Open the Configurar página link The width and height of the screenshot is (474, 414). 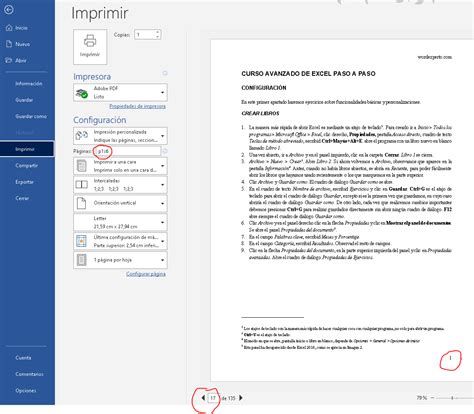146,274
